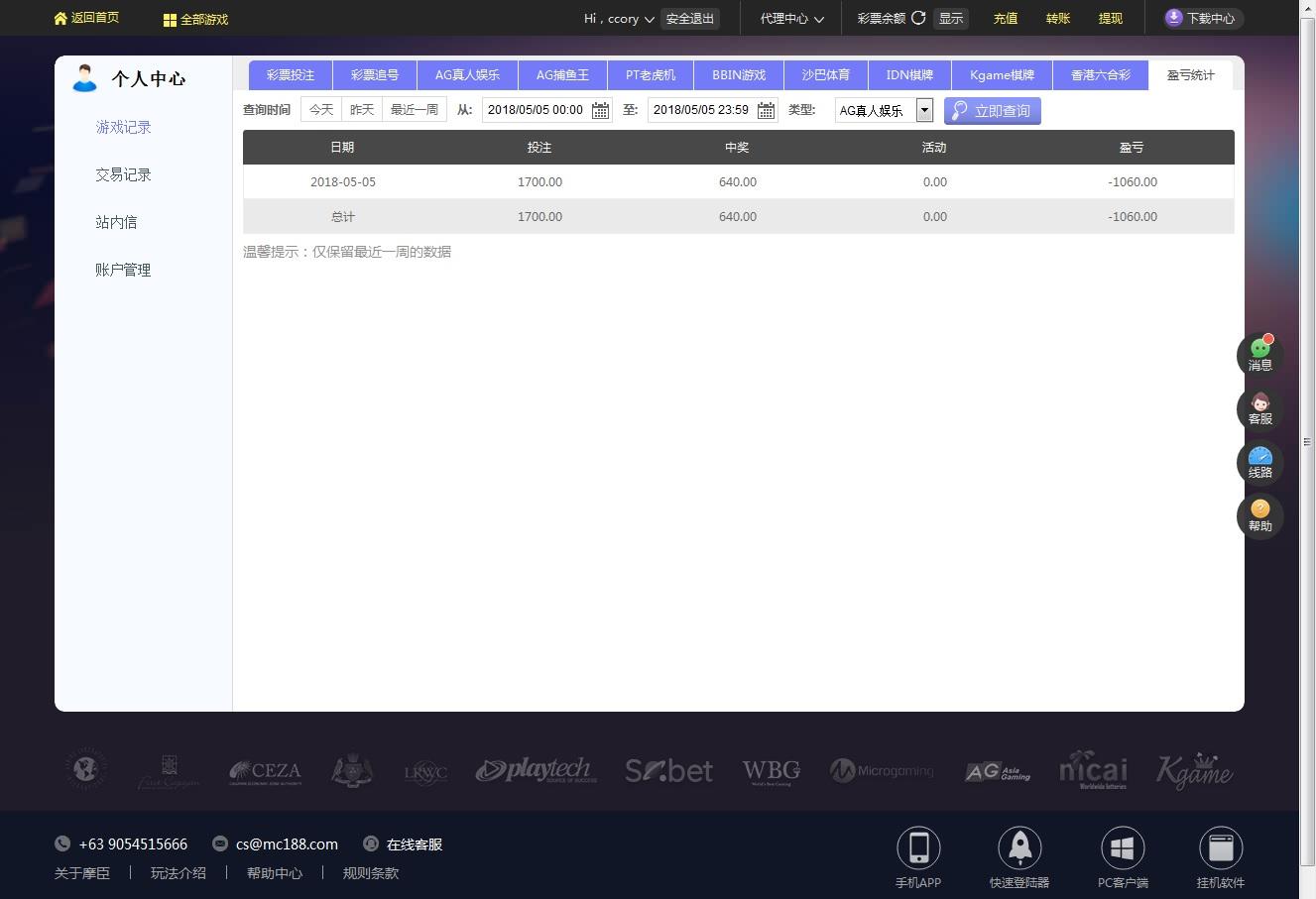
Task: Click the 手机APP phone icon
Action: pyautogui.click(x=918, y=847)
